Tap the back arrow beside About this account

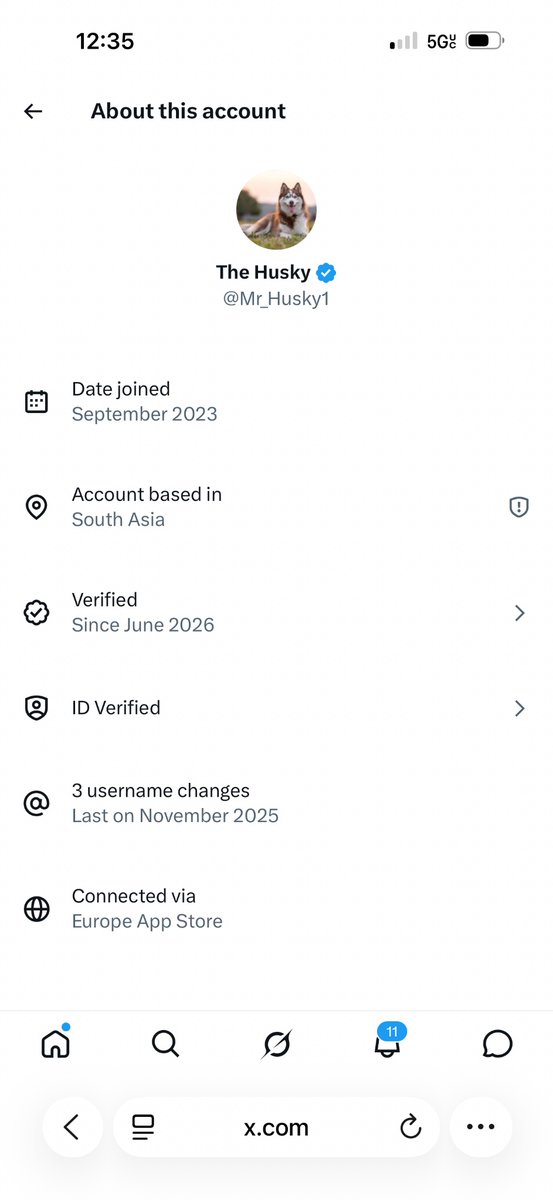pos(33,111)
